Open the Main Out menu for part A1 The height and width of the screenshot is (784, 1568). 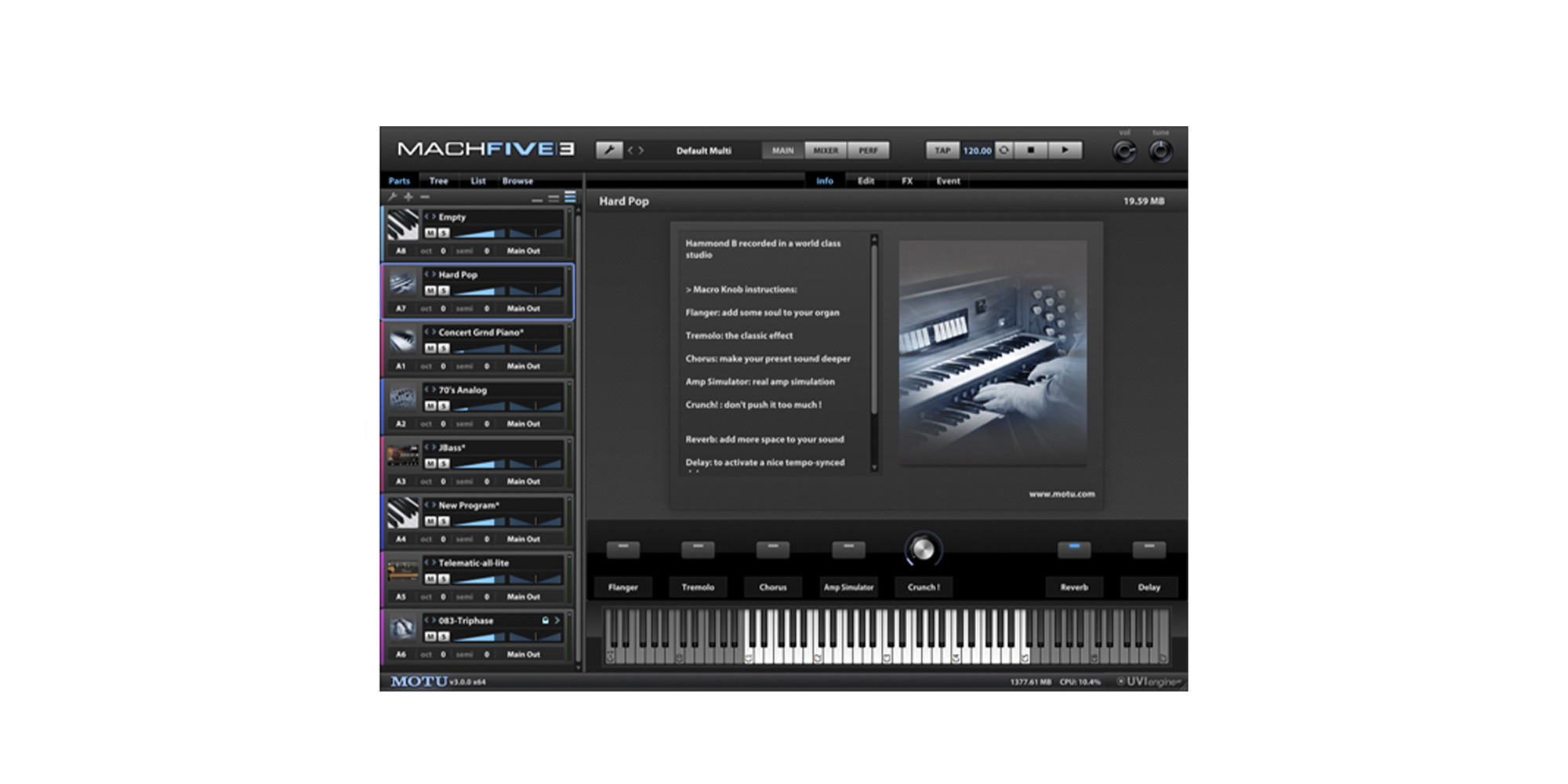click(524, 366)
